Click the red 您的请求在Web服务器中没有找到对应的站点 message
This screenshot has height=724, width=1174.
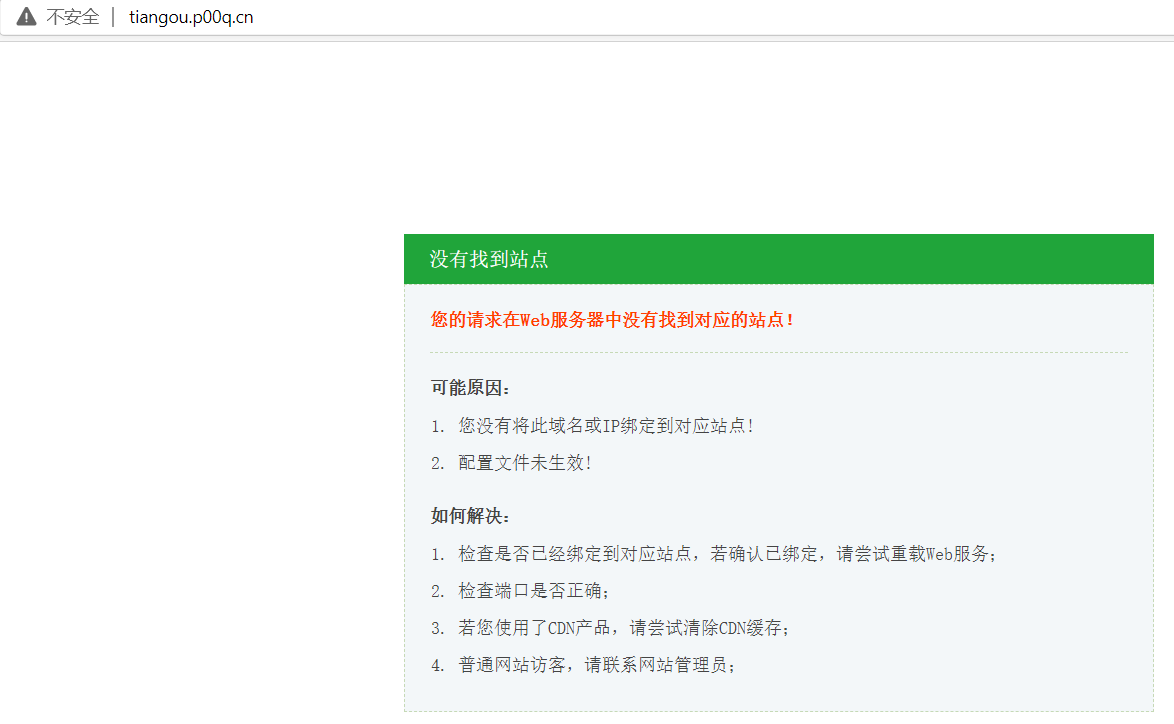point(612,320)
